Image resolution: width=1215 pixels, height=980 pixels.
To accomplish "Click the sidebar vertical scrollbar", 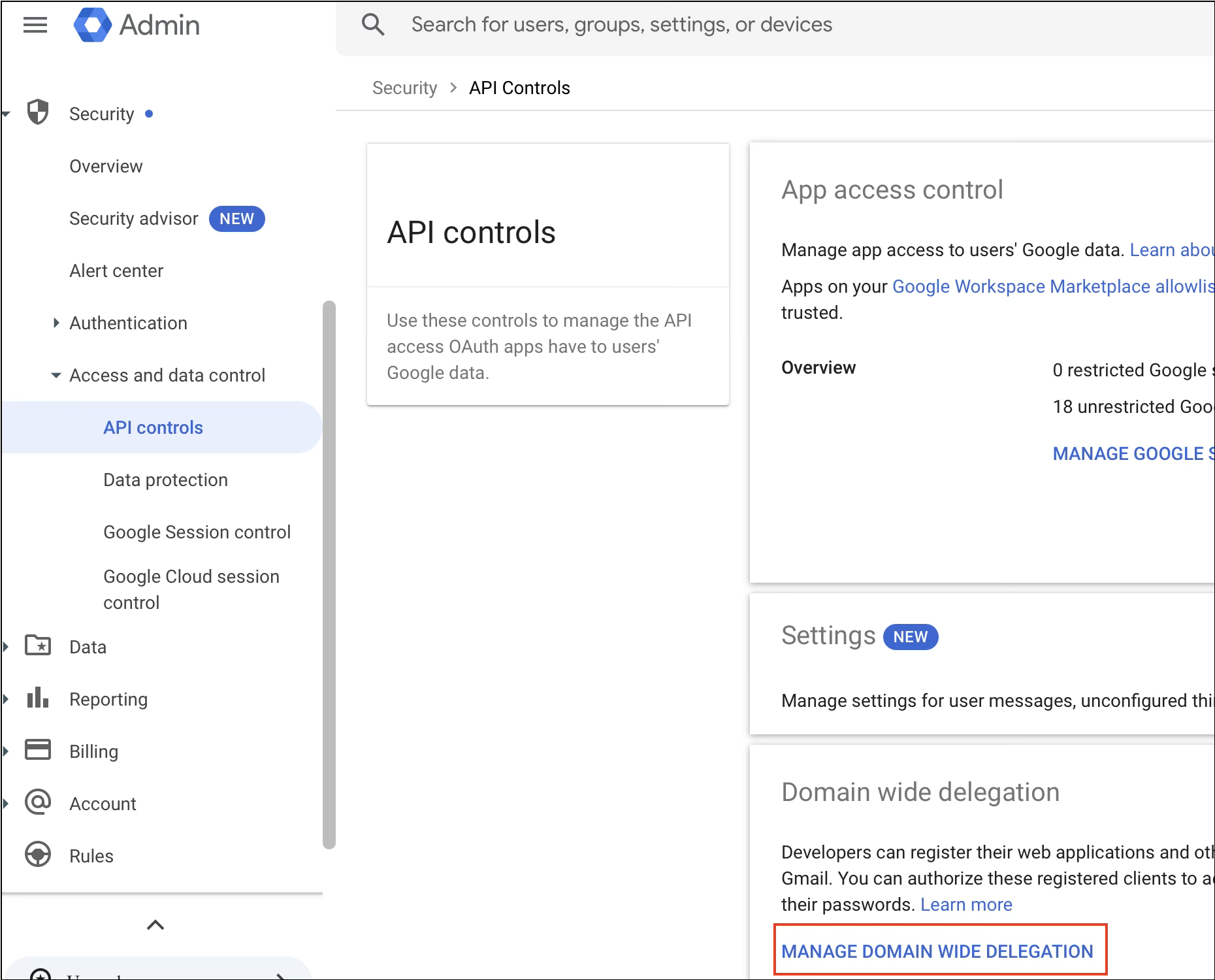I will [329, 575].
